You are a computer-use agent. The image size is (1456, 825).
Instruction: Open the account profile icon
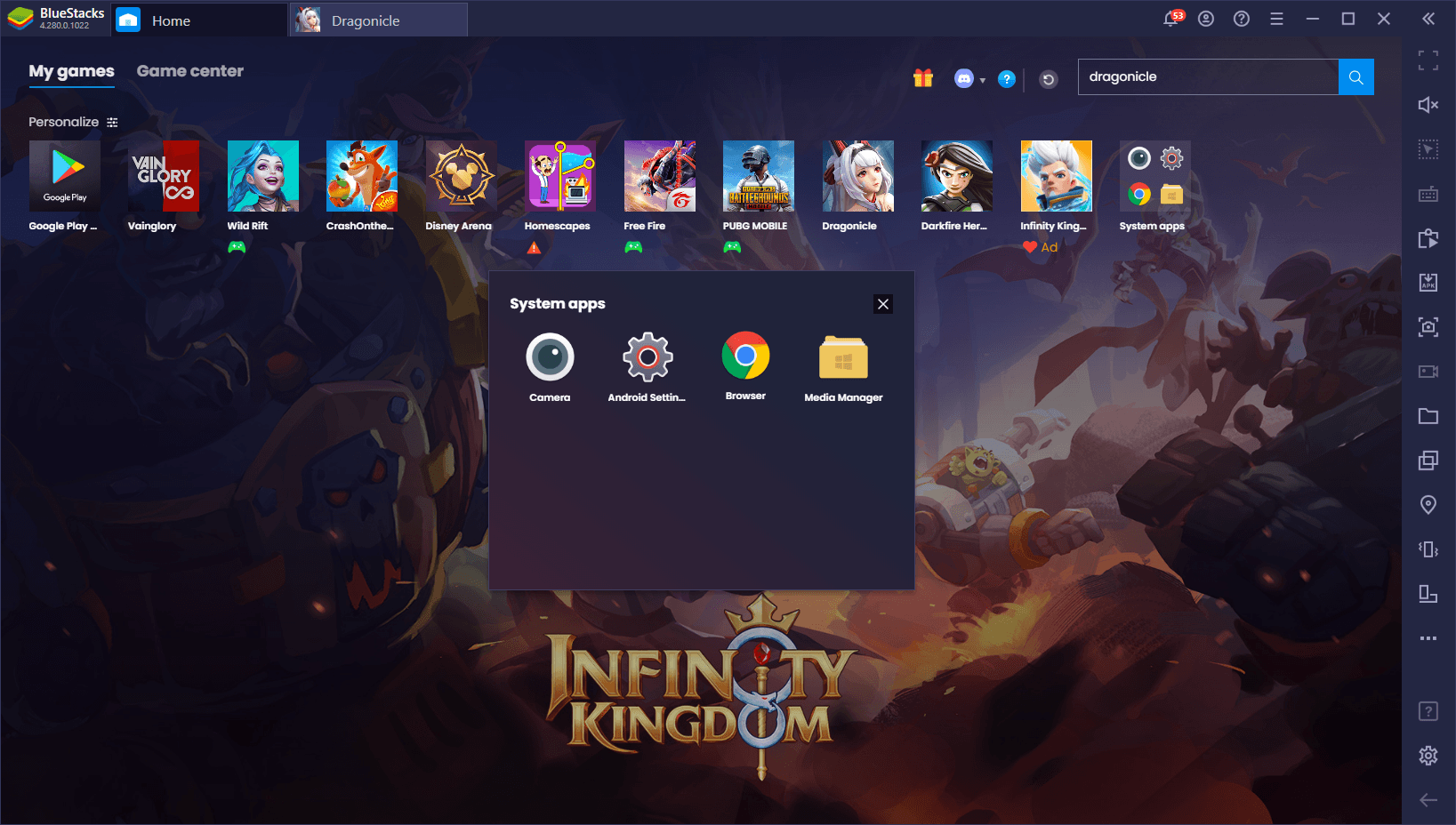[1206, 19]
